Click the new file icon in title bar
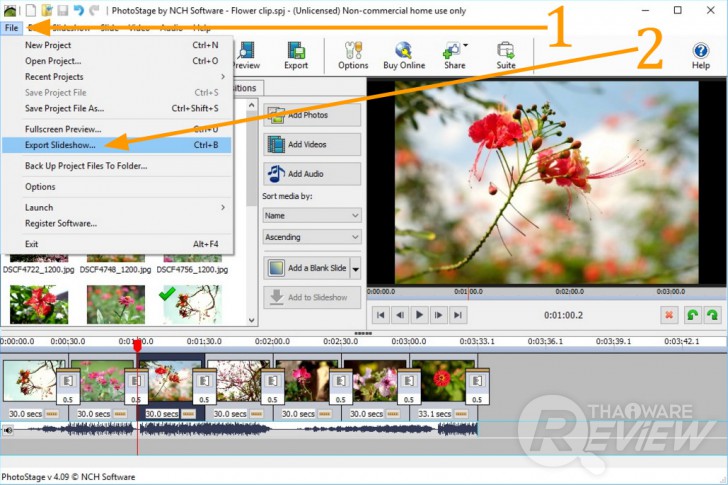 point(31,10)
